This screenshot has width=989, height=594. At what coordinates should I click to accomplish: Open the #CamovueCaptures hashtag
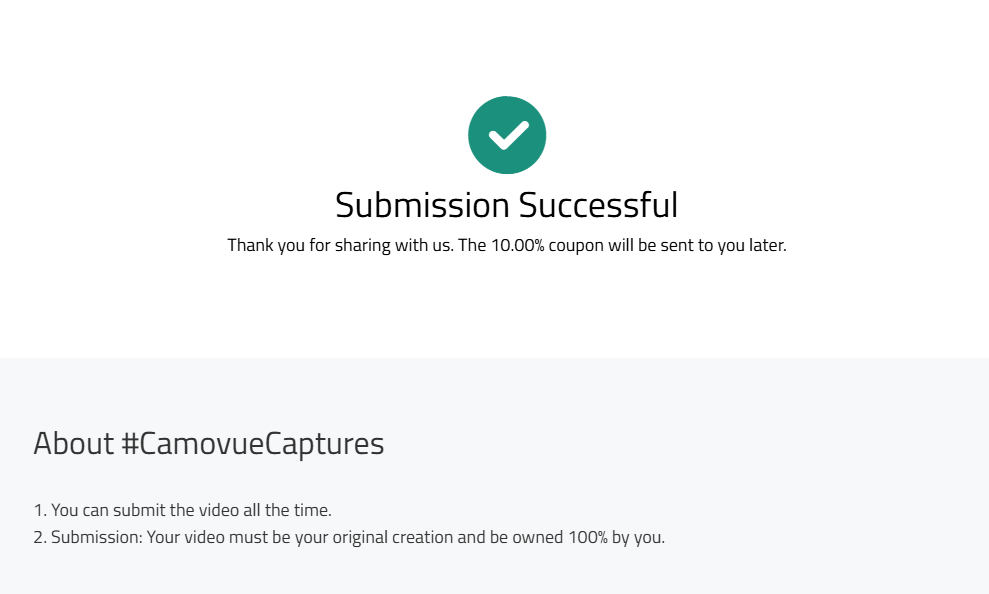[x=252, y=443]
